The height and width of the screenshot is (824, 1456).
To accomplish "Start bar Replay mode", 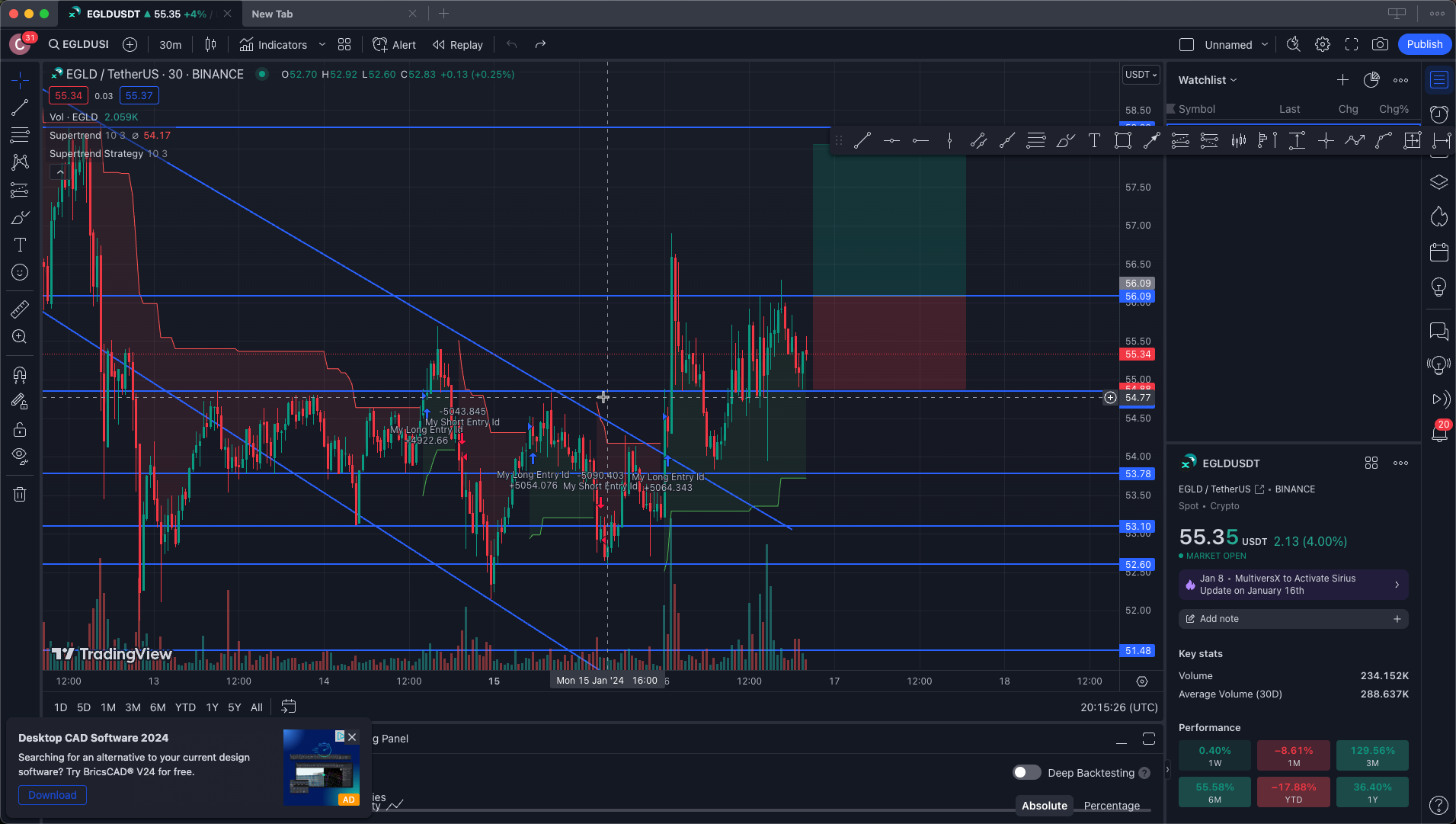I will coord(458,44).
